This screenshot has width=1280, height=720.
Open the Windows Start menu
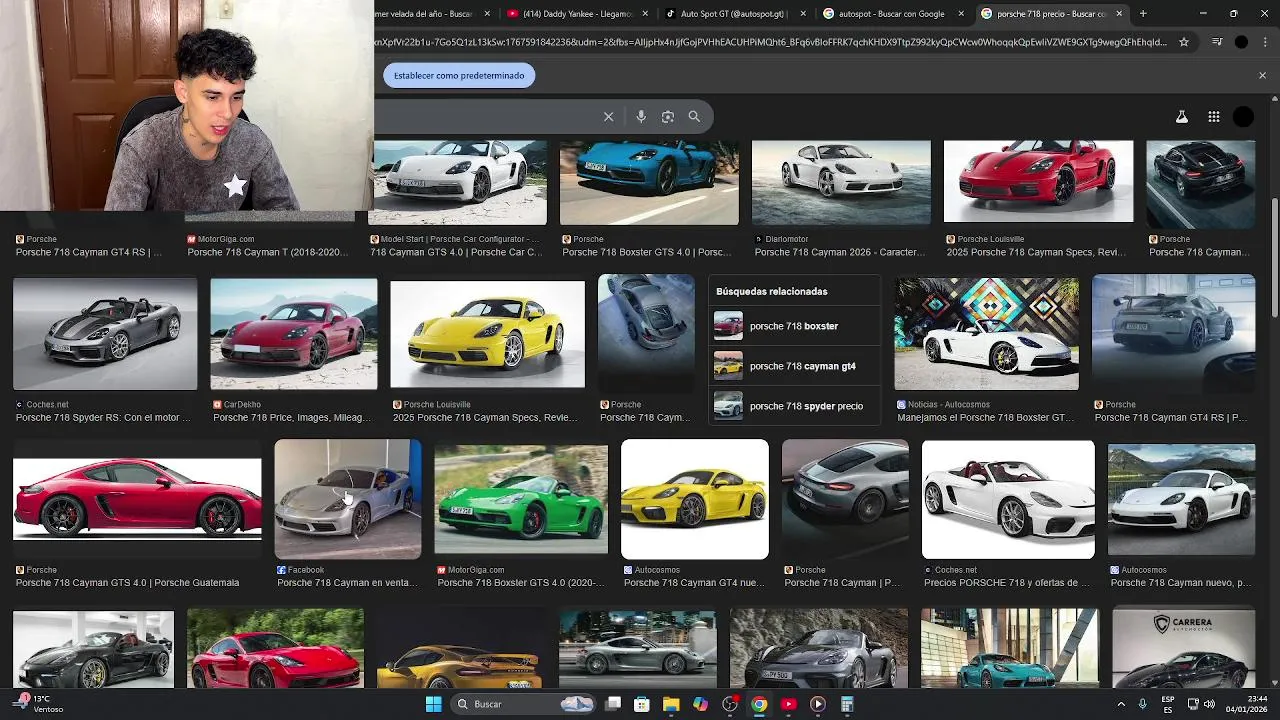(433, 704)
